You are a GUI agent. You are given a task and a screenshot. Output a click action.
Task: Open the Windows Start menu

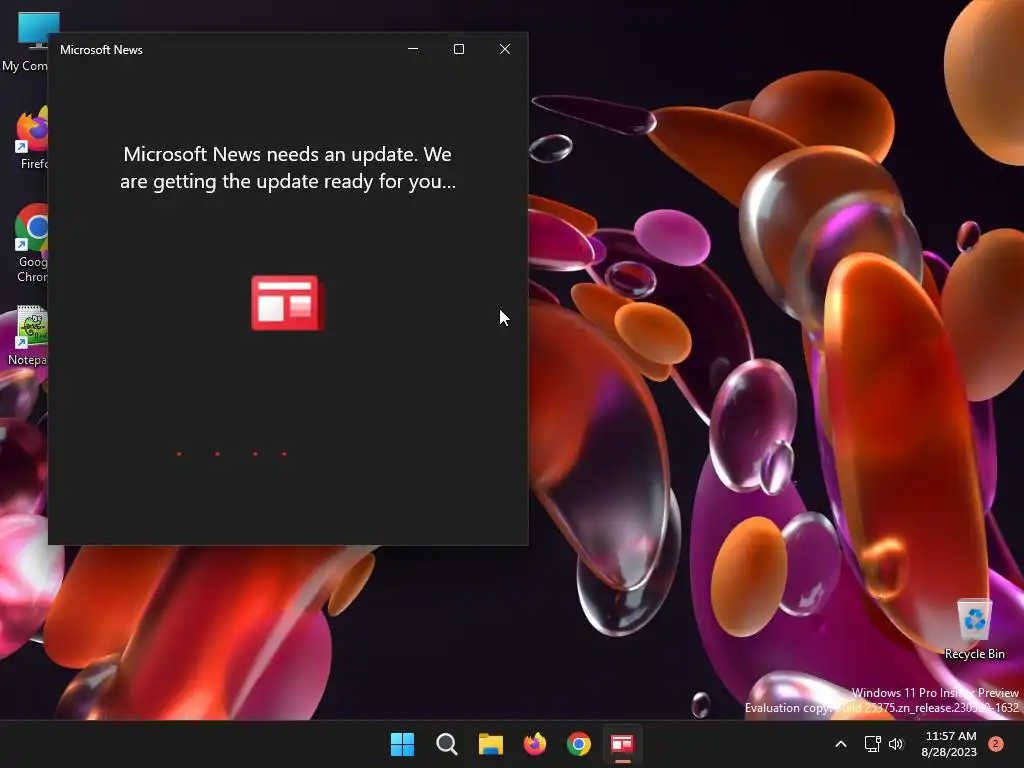(x=402, y=744)
